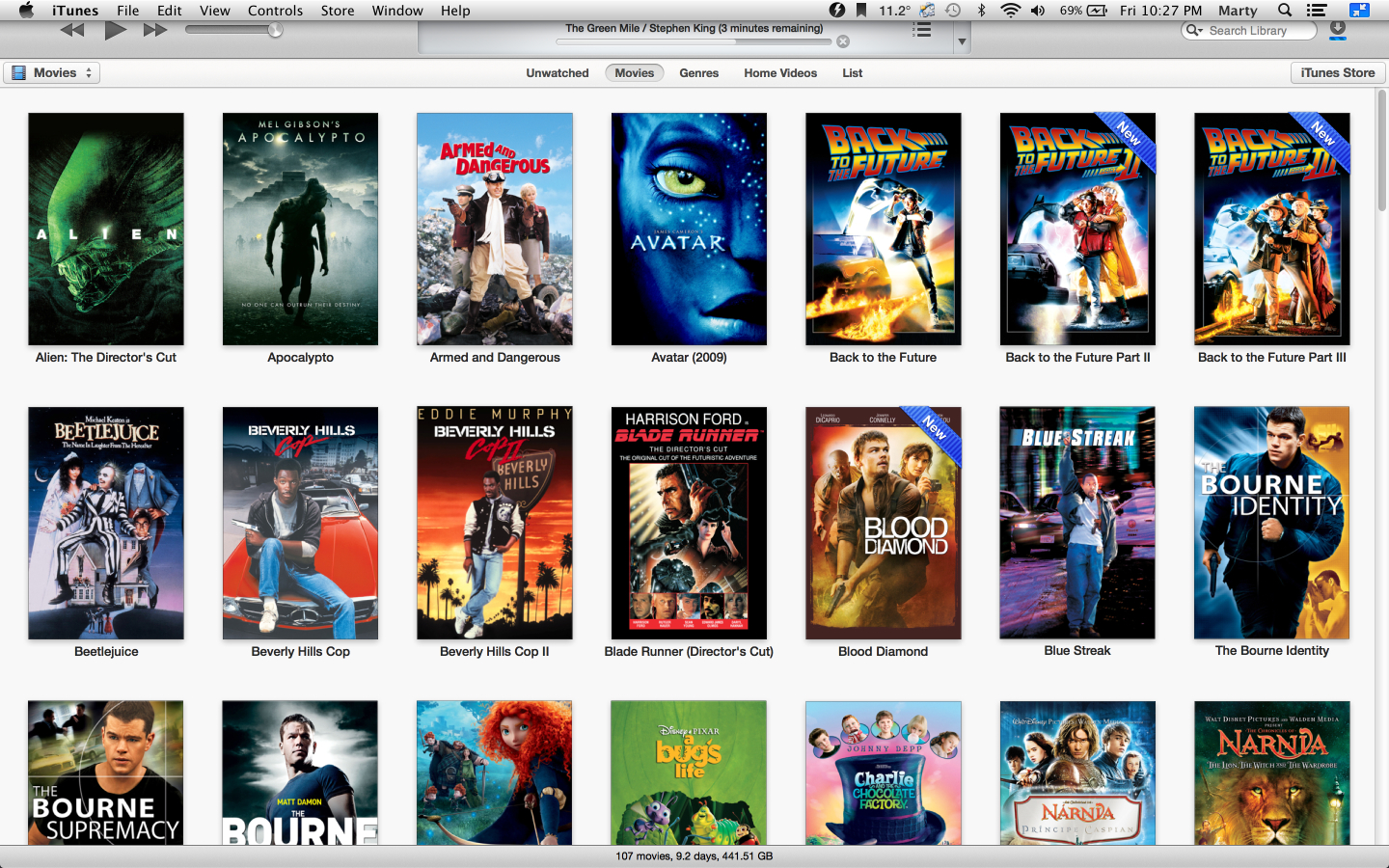Viewport: 1389px width, 868px height.
Task: Select the Narnia Prince Caspian poster
Action: 1077,773
